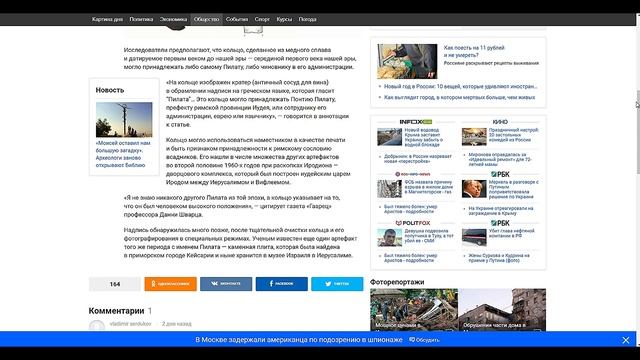Open Аристов link below POLITFOX article
Screen dimensions: 640x360
point(410,258)
